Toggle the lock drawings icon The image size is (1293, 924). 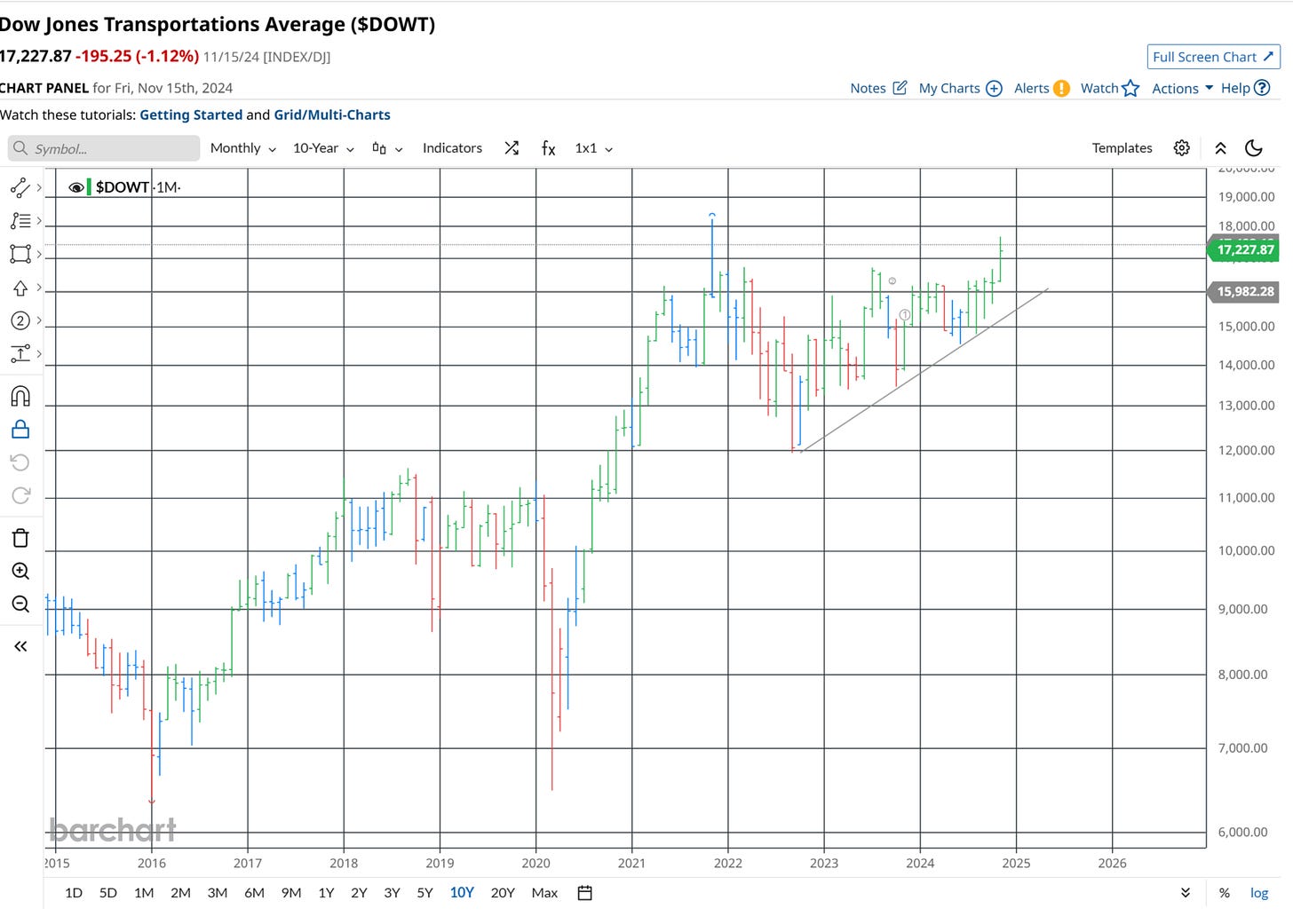[x=20, y=430]
